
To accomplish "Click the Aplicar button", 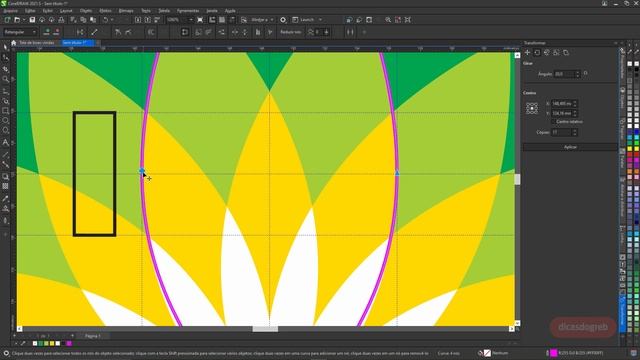I will pyautogui.click(x=570, y=147).
